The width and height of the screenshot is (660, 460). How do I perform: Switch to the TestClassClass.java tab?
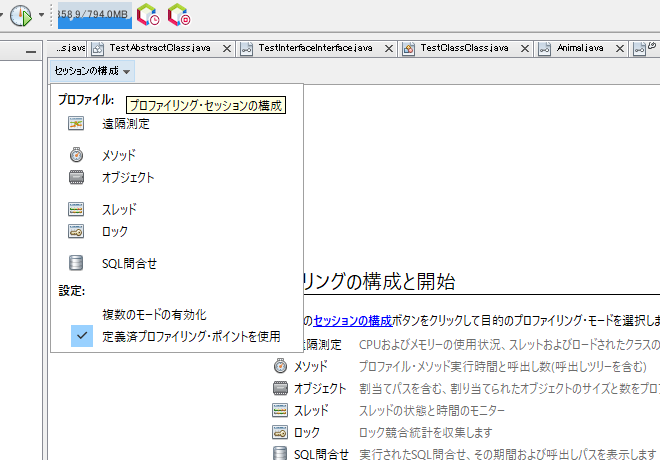click(x=464, y=48)
